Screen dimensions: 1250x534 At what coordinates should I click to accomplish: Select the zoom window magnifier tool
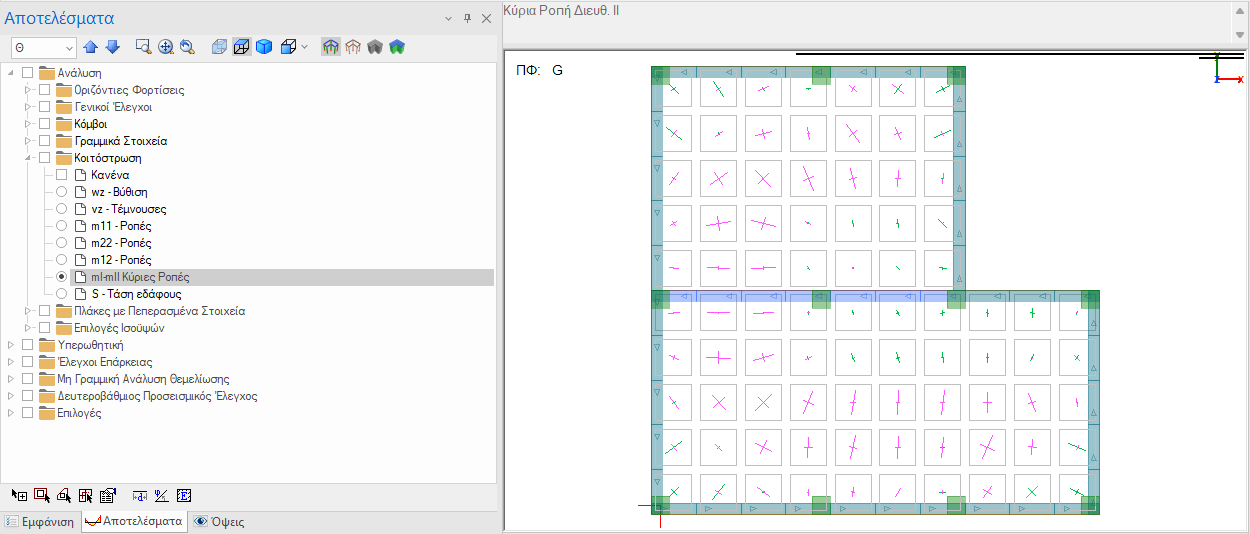click(143, 47)
